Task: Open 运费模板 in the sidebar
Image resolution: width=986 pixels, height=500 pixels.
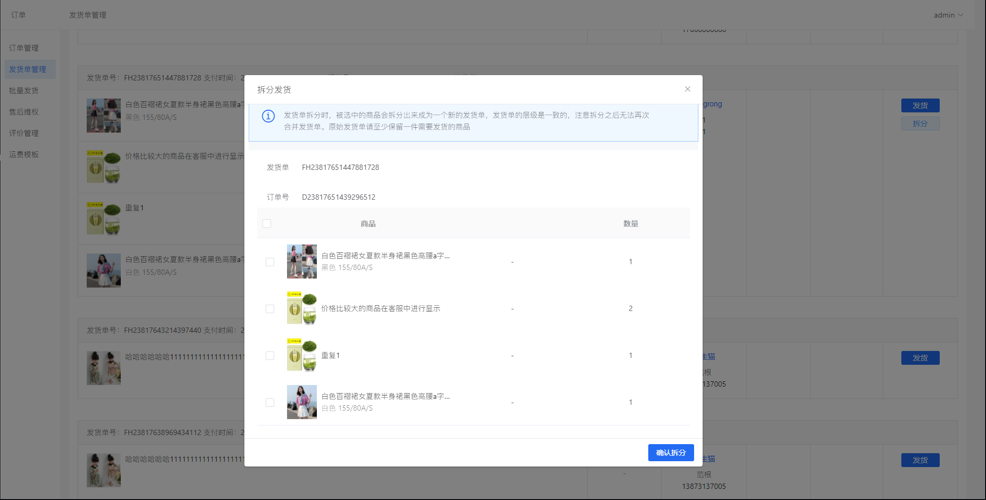Action: [24, 155]
